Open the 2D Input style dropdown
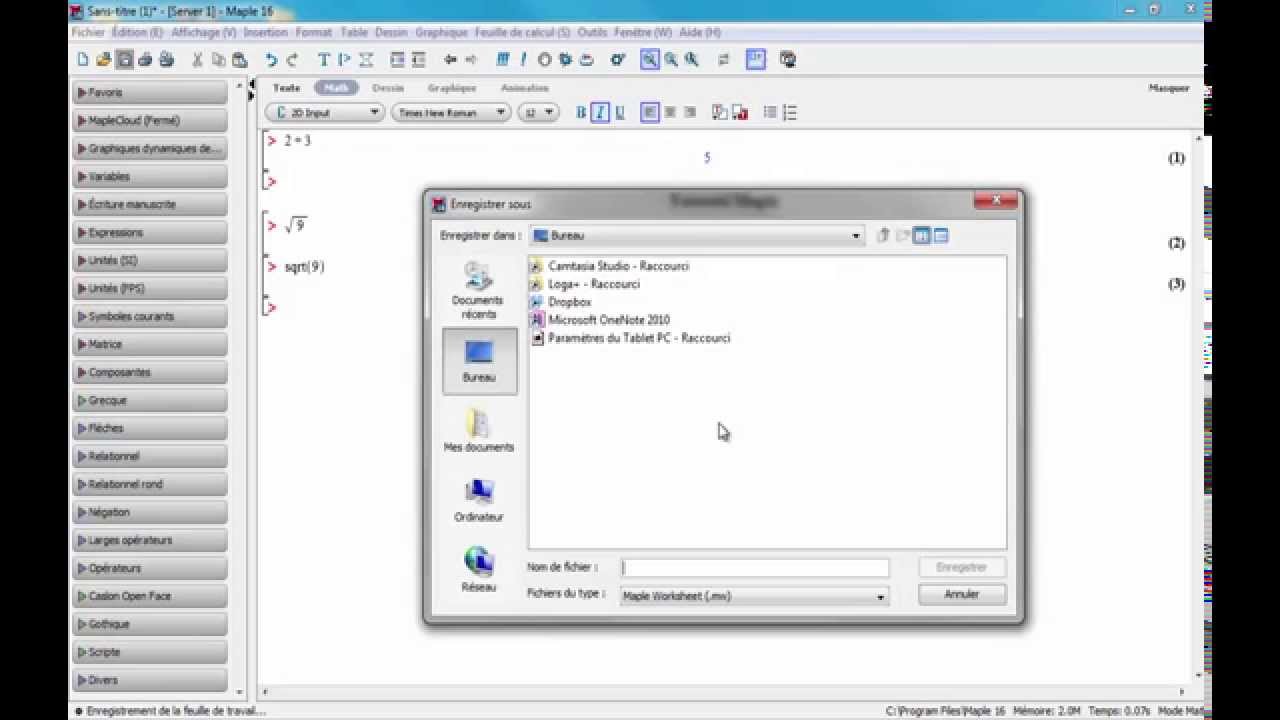Viewport: 1280px width, 720px height. 325,113
